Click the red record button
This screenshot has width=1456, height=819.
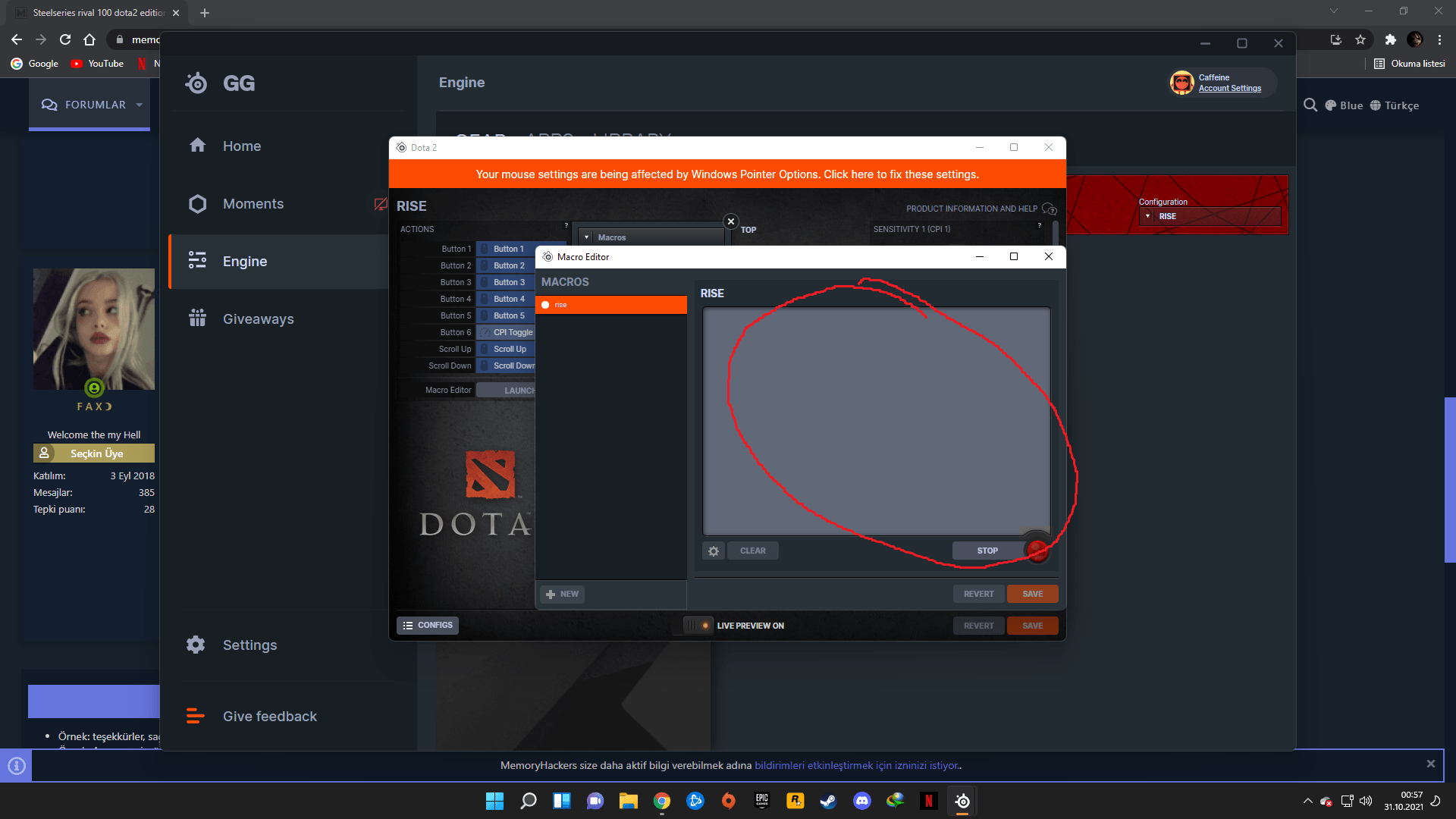click(1037, 551)
